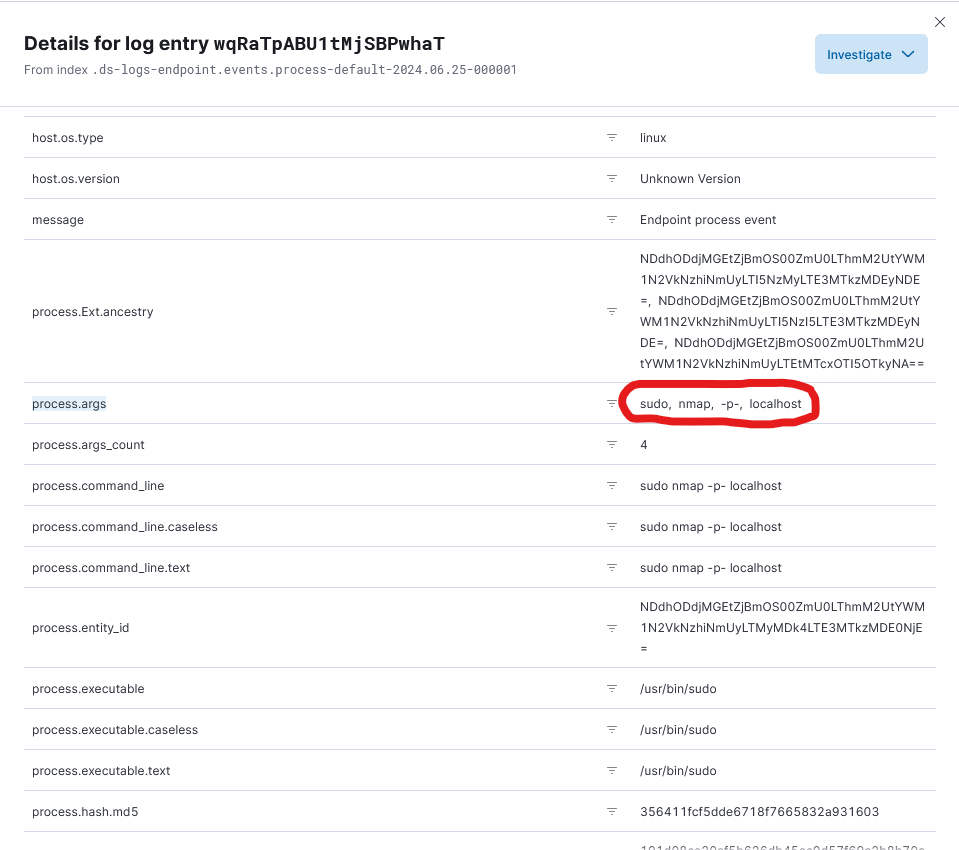Screen dimensions: 959x850
Task: Click the 'sudo, nmap, -p-, localhost' value
Action: [x=720, y=404]
